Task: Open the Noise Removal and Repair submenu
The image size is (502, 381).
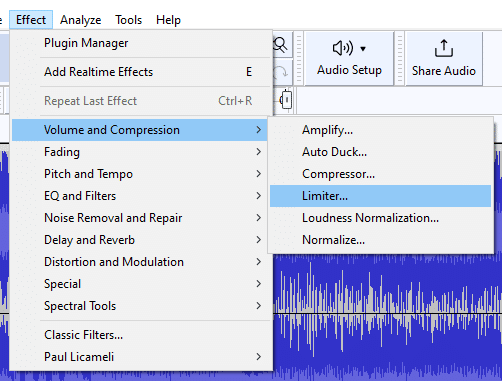Action: (140, 218)
